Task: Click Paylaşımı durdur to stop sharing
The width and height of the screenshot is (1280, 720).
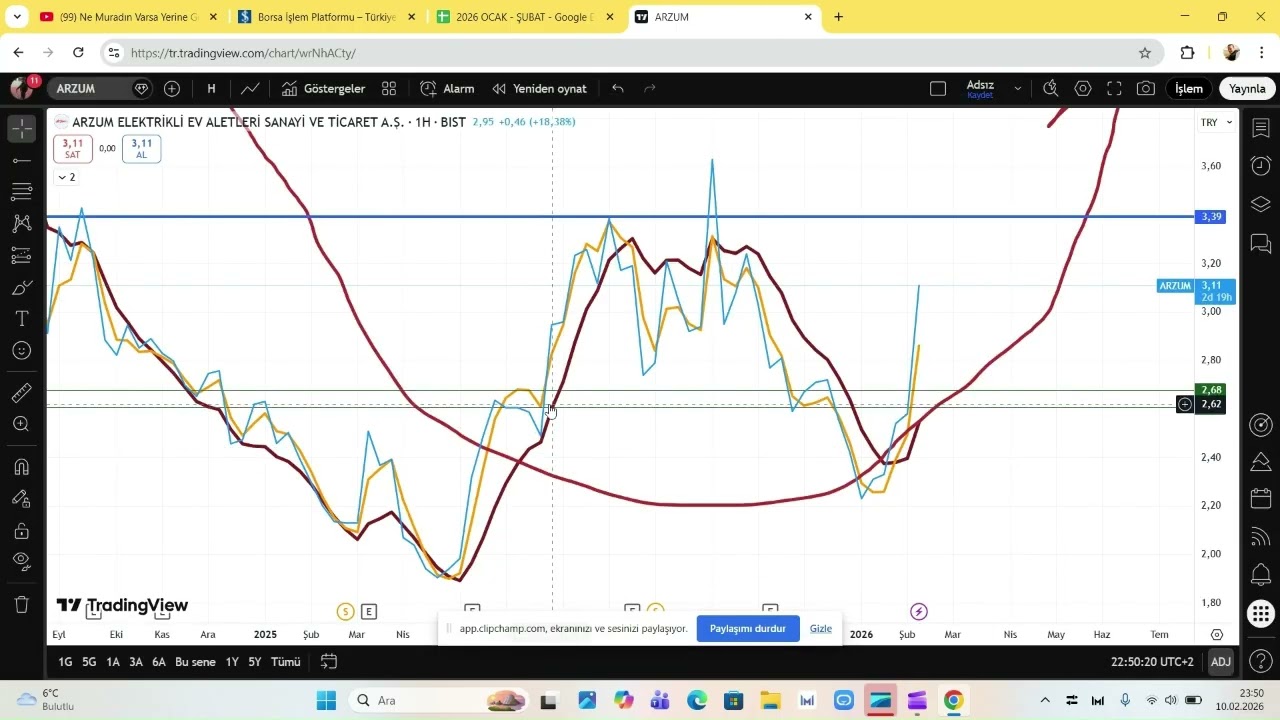Action: [x=748, y=629]
